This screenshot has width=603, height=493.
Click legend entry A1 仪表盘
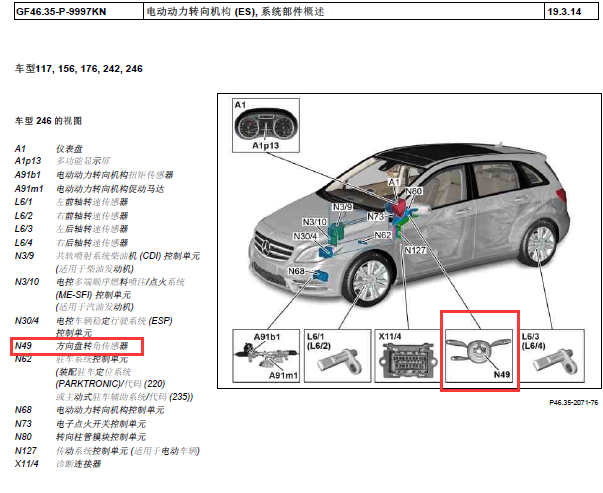[49, 148]
